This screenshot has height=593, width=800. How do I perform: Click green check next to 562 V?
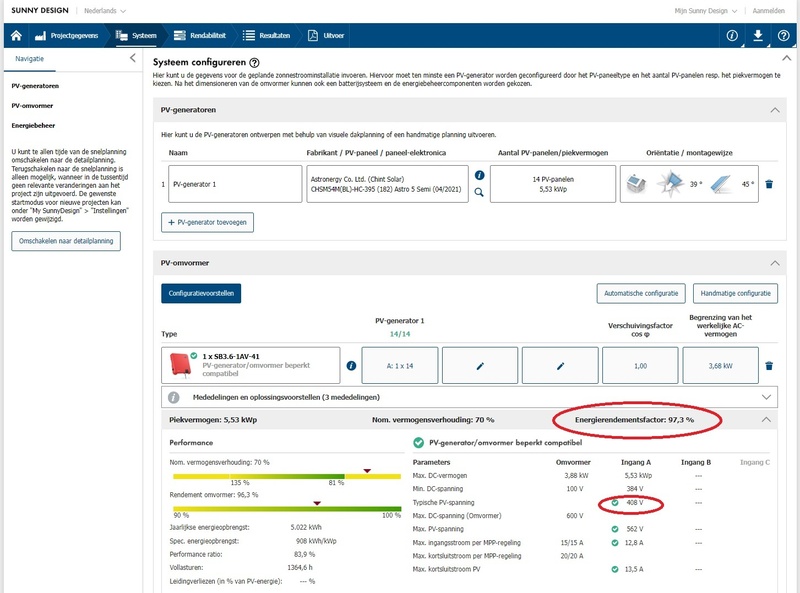click(x=615, y=529)
